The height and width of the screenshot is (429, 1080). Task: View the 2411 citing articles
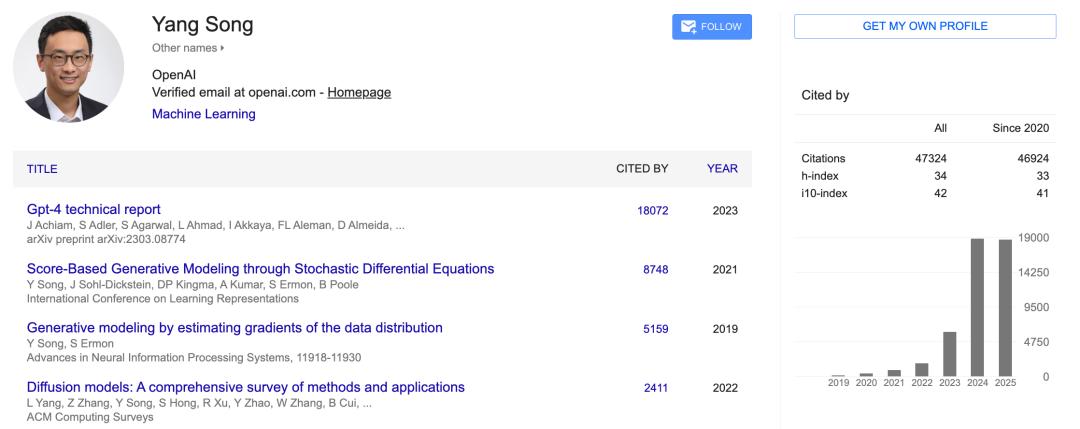(x=656, y=388)
